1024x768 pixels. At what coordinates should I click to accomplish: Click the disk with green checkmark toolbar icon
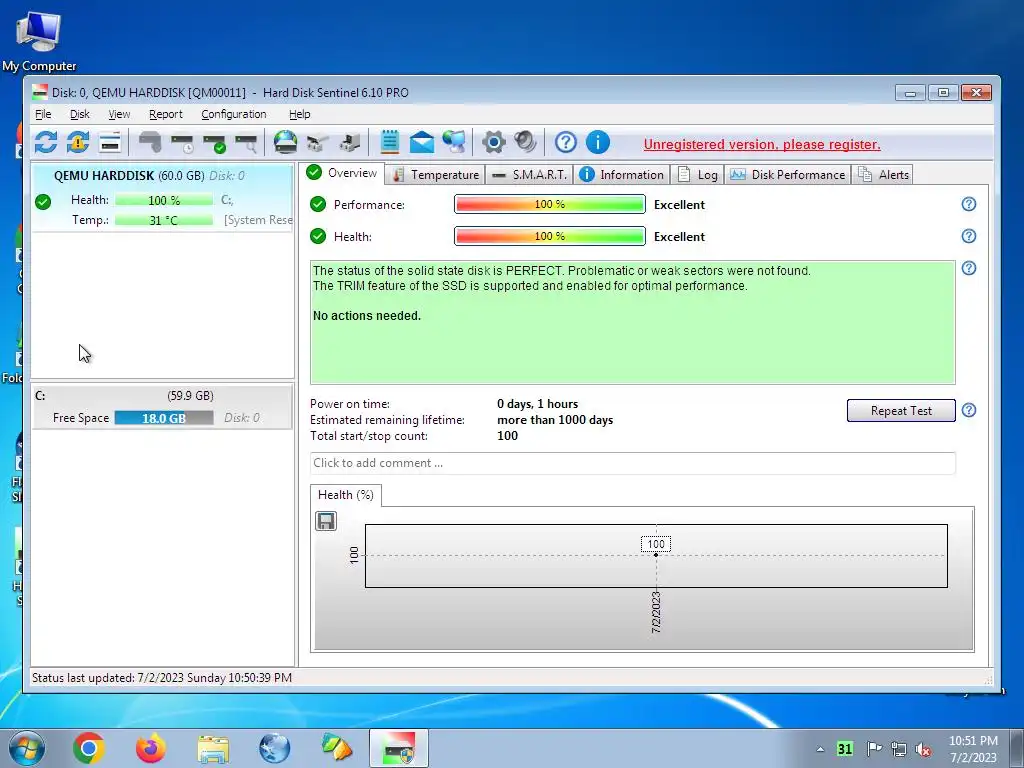coord(214,142)
